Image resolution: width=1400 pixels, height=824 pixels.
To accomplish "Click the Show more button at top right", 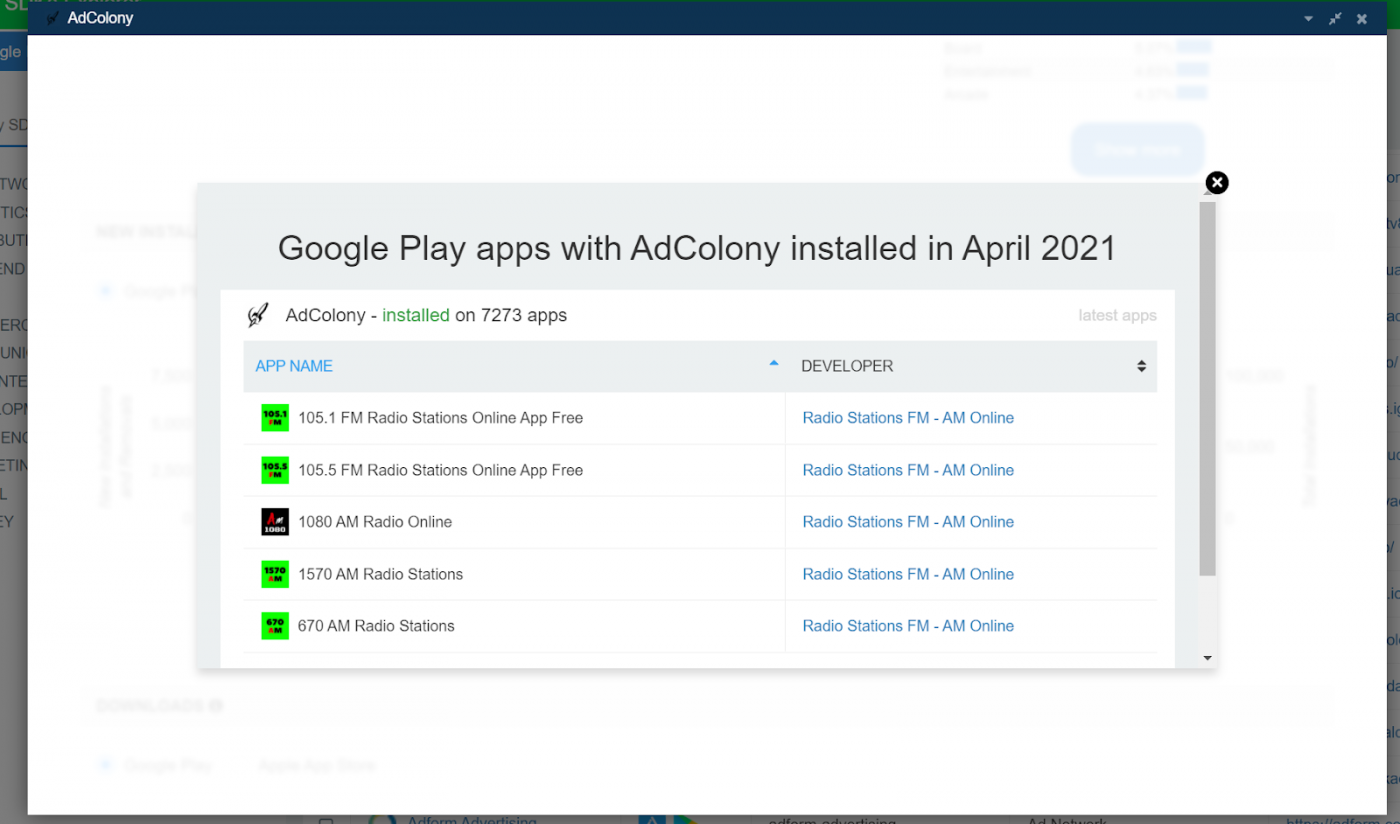I will 1137,148.
